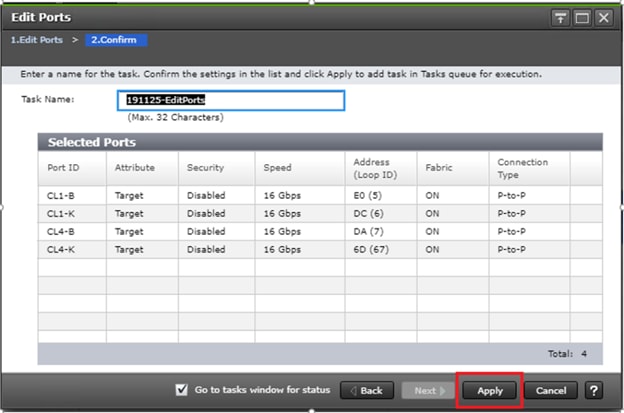Click the Selected Ports table title
The height and width of the screenshot is (413, 624).
point(92,142)
